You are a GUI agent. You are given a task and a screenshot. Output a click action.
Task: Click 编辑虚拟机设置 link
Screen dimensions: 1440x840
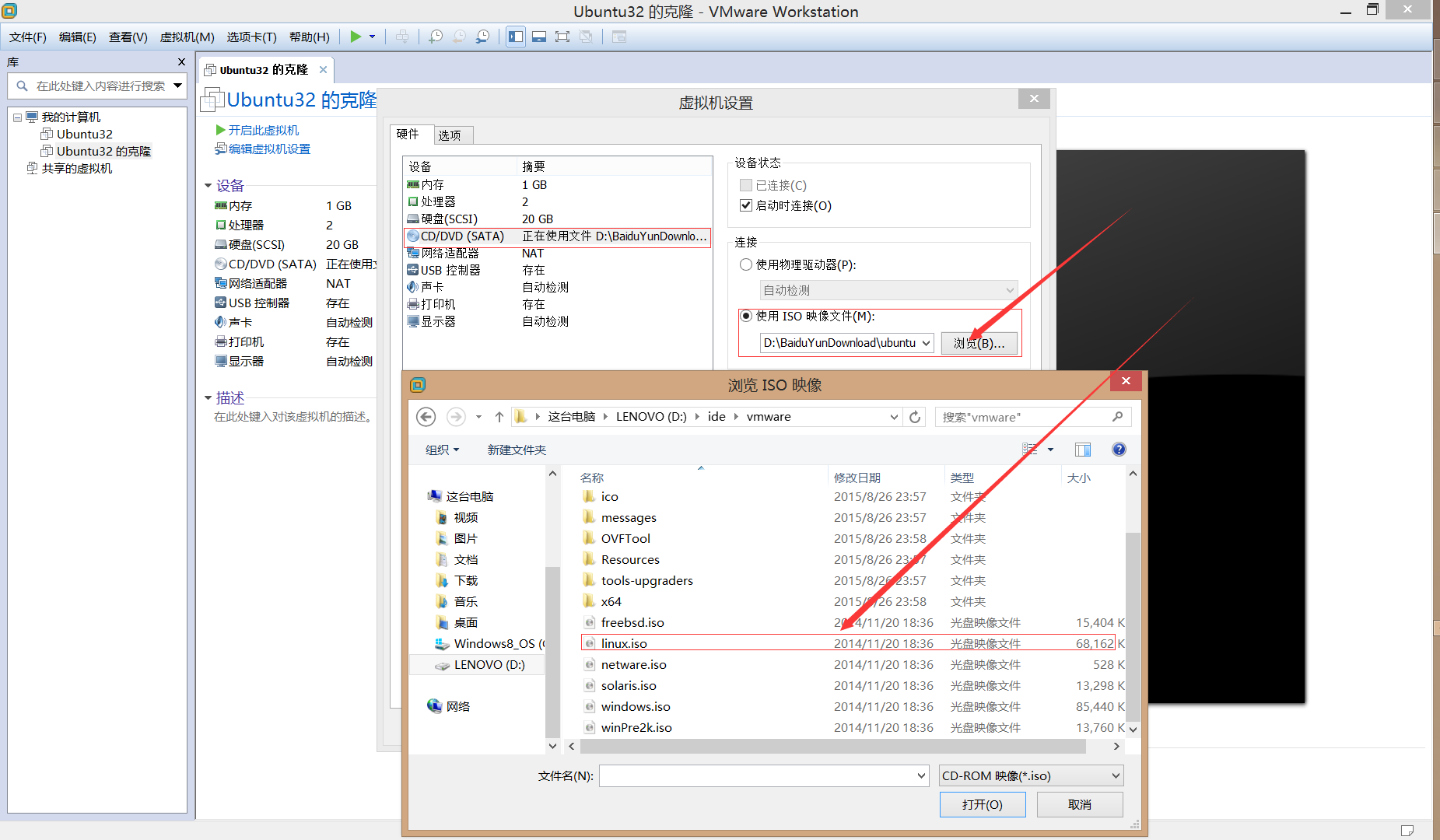tap(269, 149)
